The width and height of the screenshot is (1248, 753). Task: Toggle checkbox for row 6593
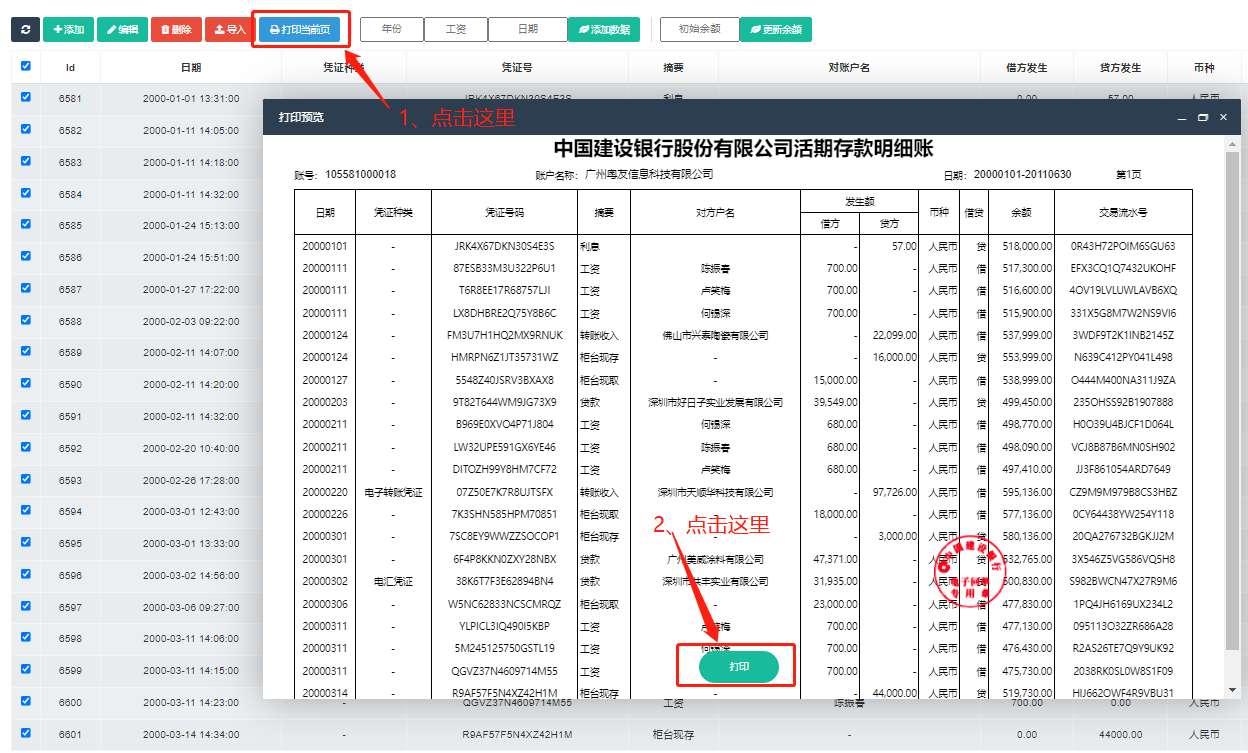[x=26, y=479]
